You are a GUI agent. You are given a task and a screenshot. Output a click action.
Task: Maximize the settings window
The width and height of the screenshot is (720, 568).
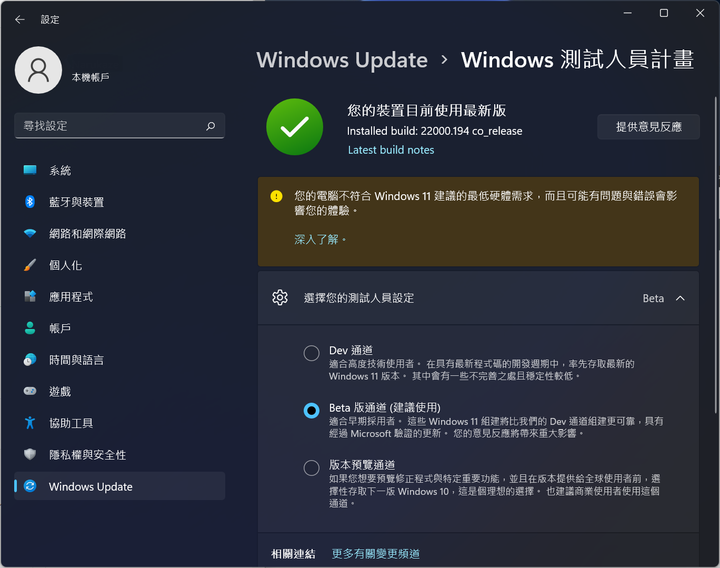pos(664,13)
